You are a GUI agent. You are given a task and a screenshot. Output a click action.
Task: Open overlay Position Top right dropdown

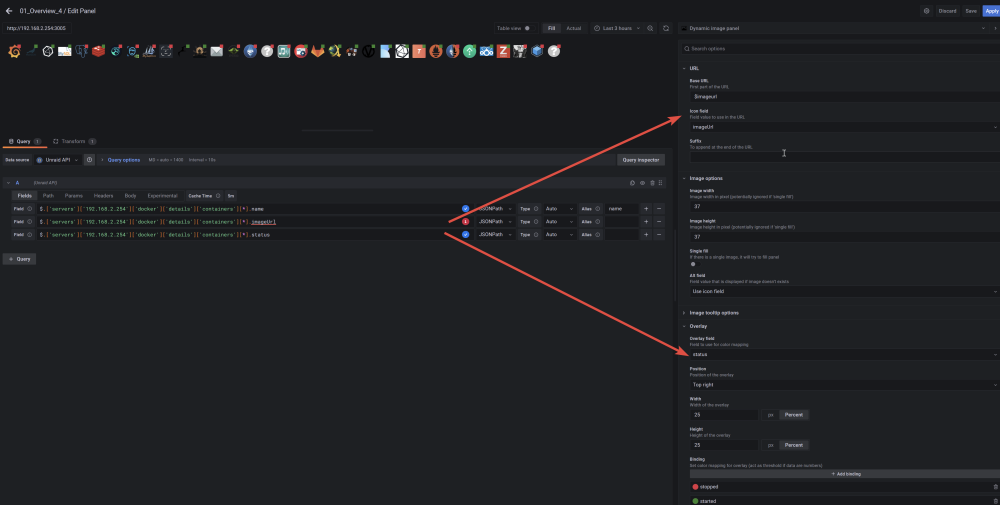pos(844,384)
